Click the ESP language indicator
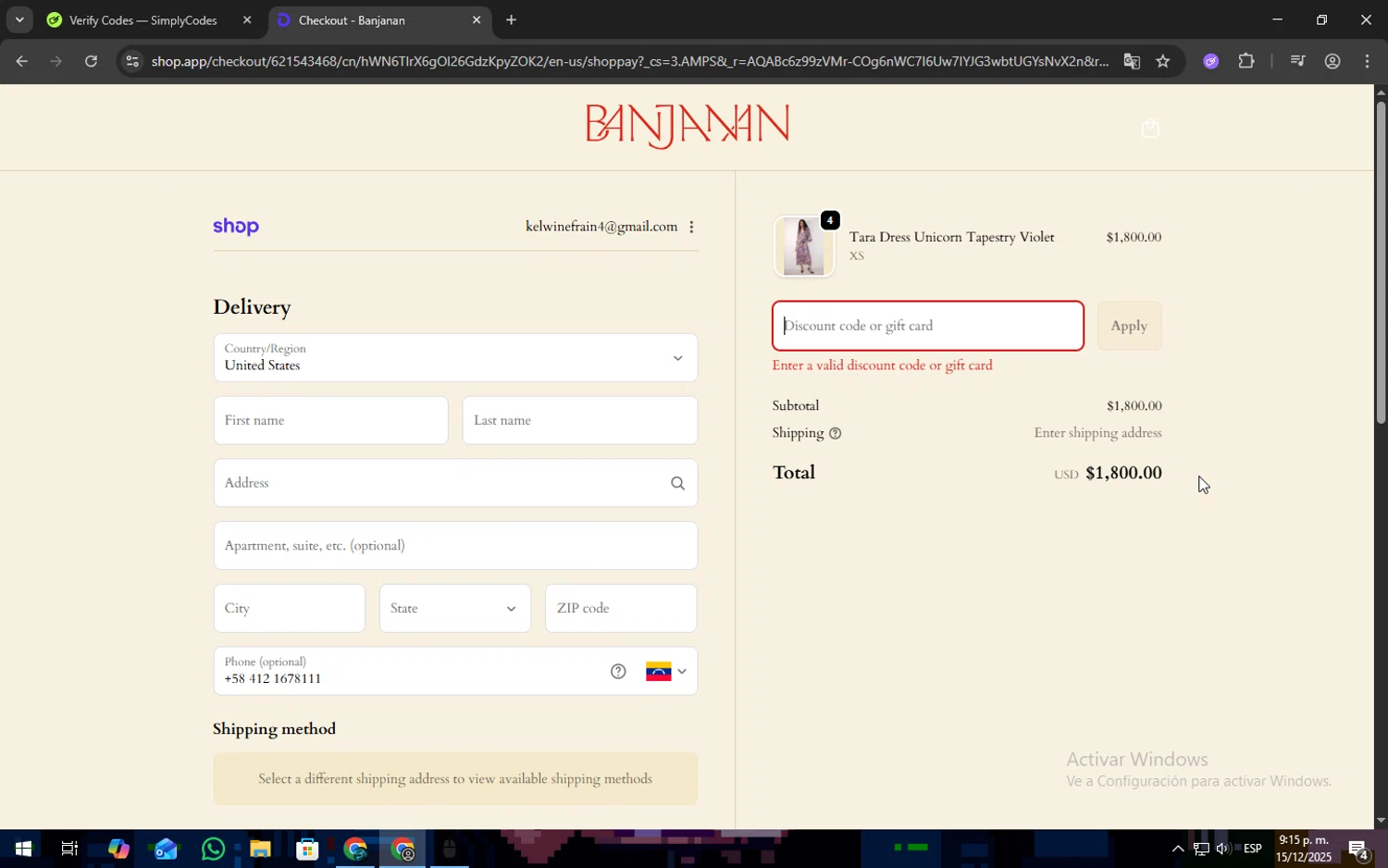The height and width of the screenshot is (868, 1388). [1252, 849]
